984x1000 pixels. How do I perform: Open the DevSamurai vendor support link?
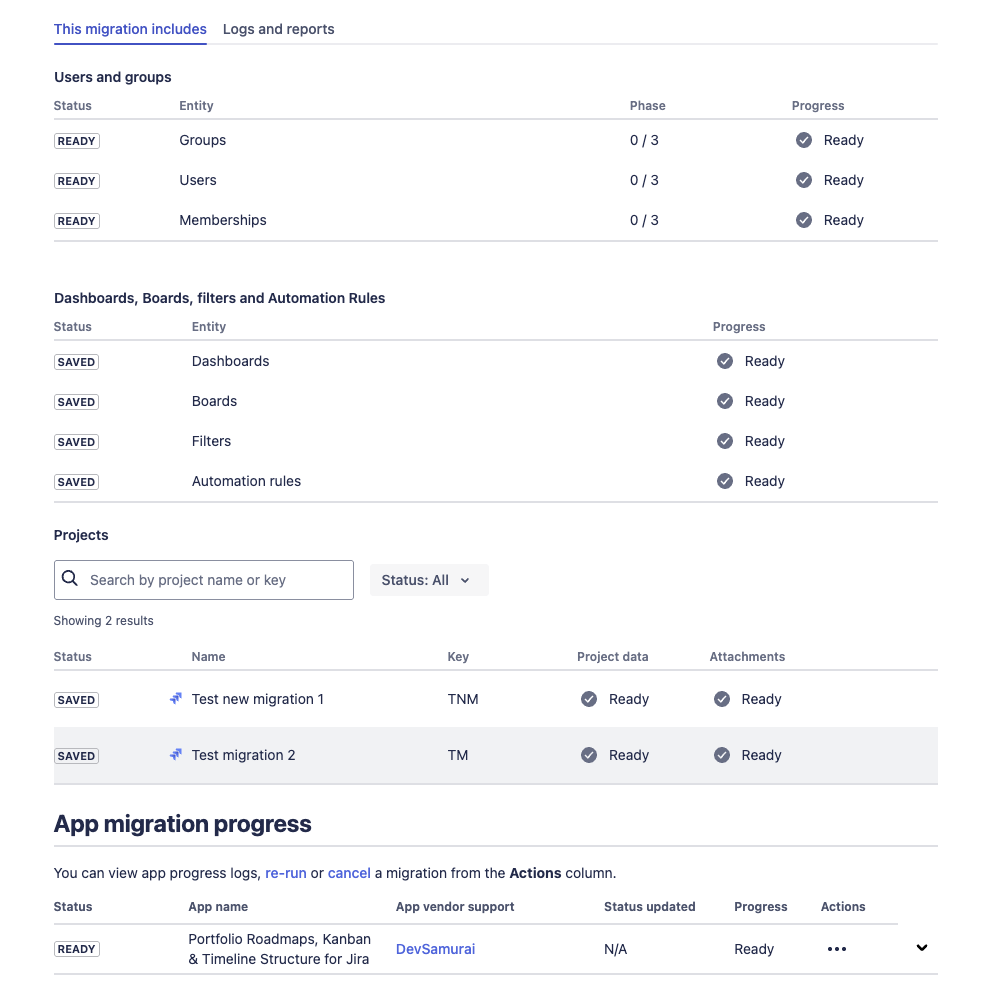(x=436, y=949)
